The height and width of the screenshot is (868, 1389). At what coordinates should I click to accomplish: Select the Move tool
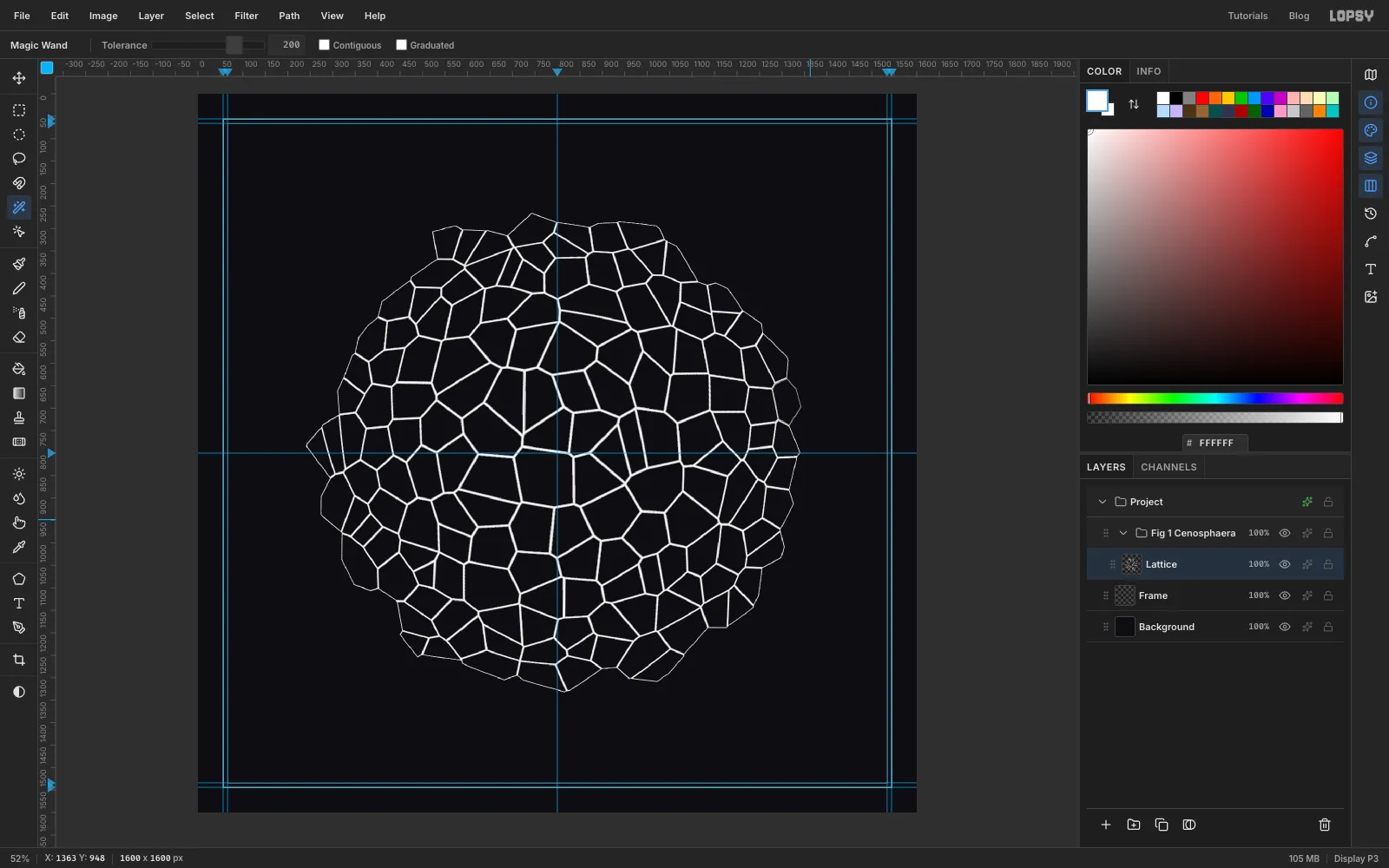tap(19, 78)
